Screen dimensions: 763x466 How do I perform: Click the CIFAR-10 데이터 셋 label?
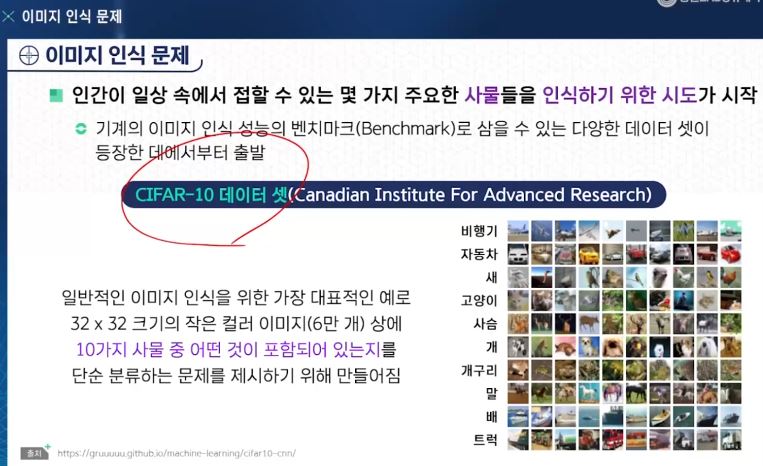(211, 195)
